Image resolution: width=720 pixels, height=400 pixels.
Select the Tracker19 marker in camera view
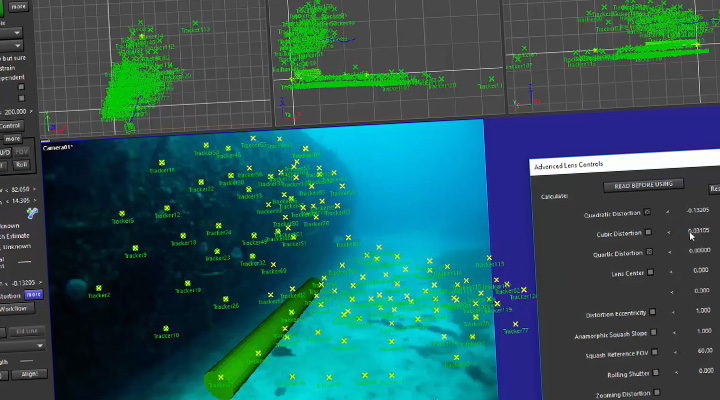click(187, 283)
